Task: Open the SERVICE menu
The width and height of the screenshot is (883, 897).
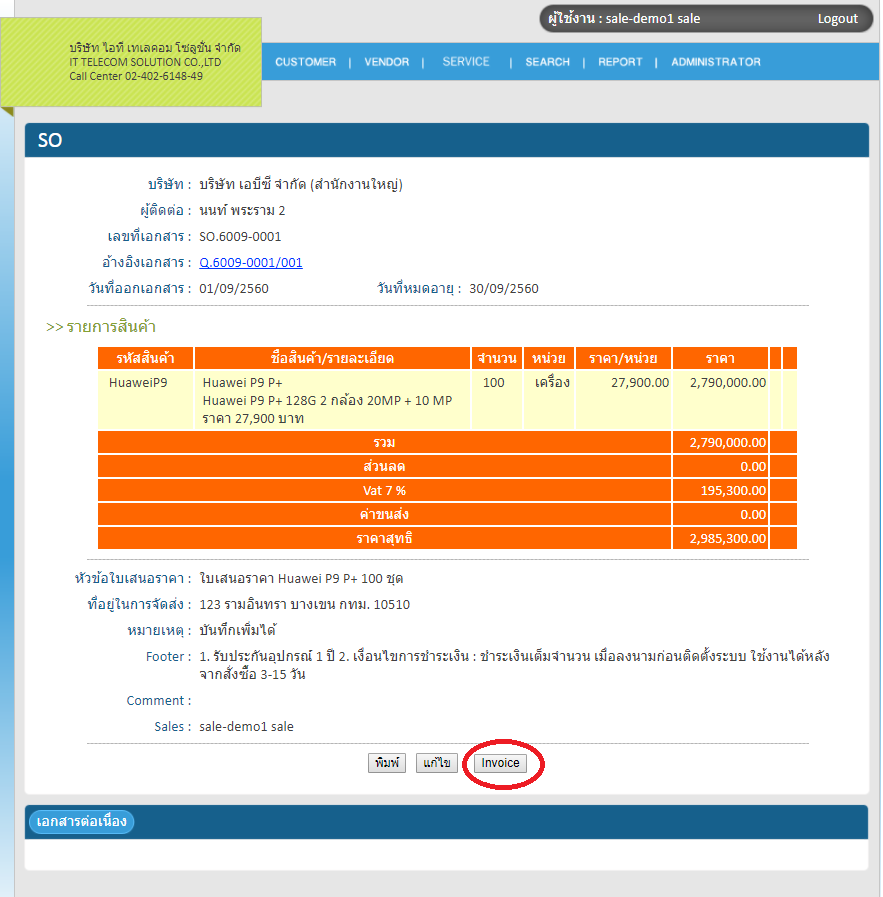Action: pos(466,62)
